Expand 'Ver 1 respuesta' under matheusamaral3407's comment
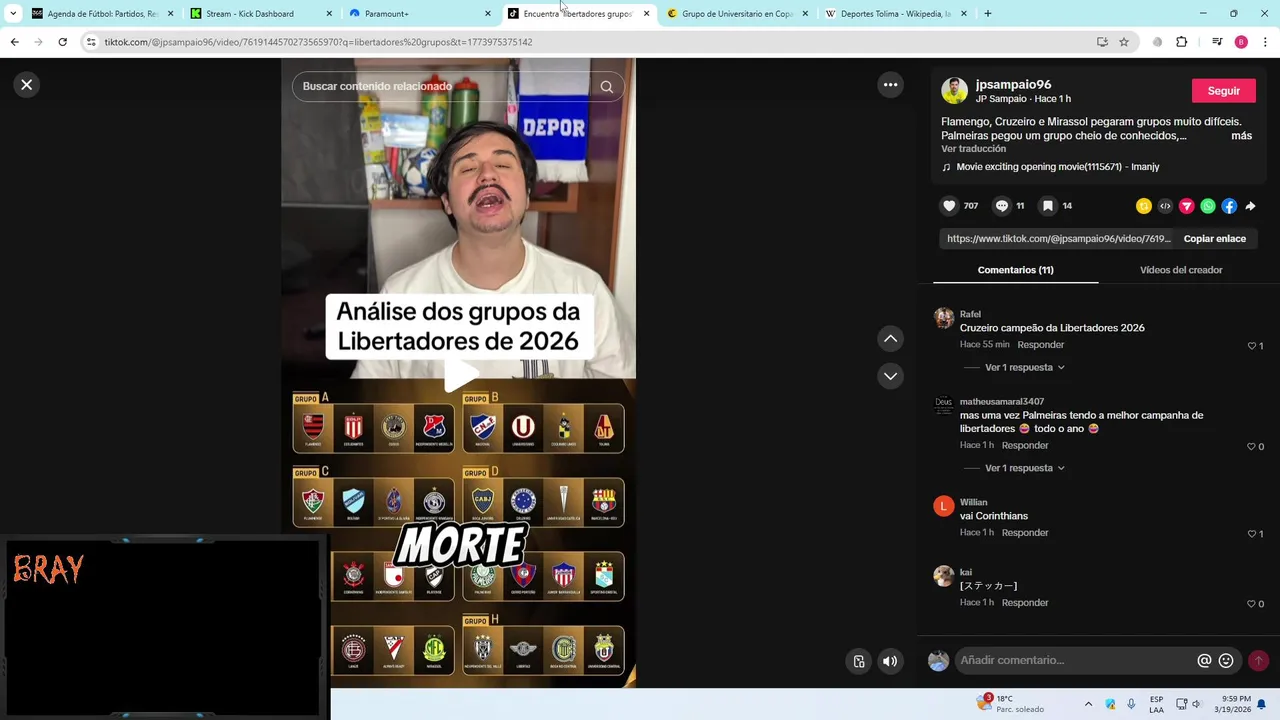 [x=1024, y=468]
